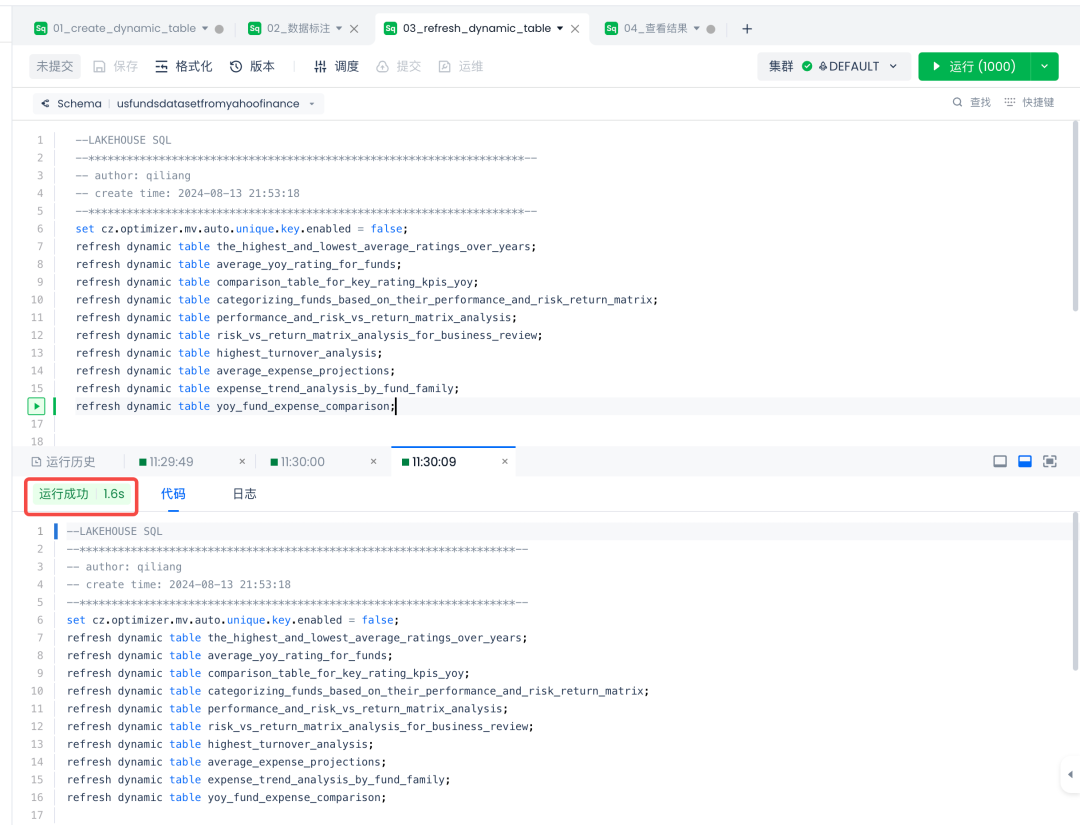This screenshot has width=1080, height=825.
Task: Switch to 01_create_dynamic_table tab
Action: [x=124, y=28]
